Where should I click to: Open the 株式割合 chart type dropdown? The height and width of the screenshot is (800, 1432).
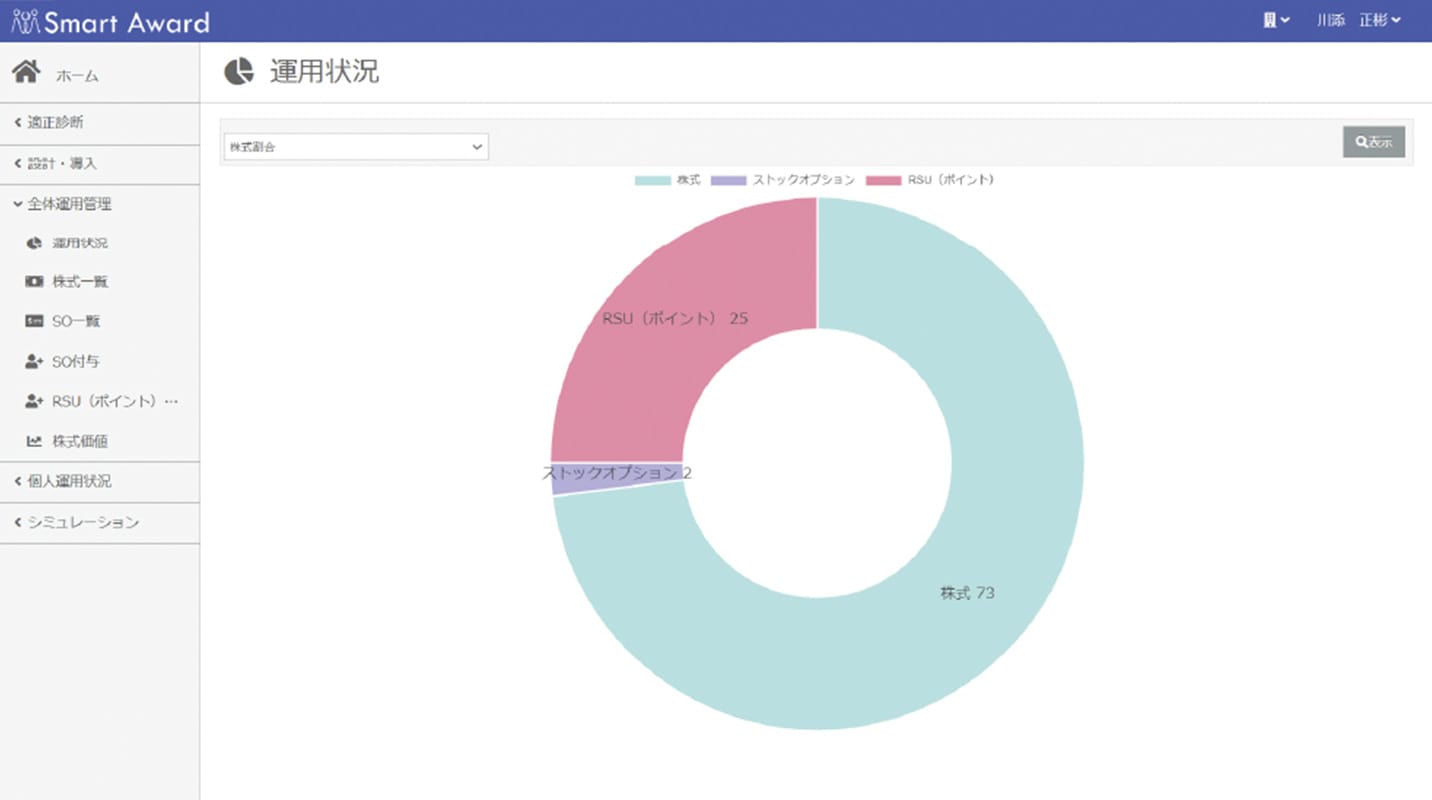click(356, 147)
